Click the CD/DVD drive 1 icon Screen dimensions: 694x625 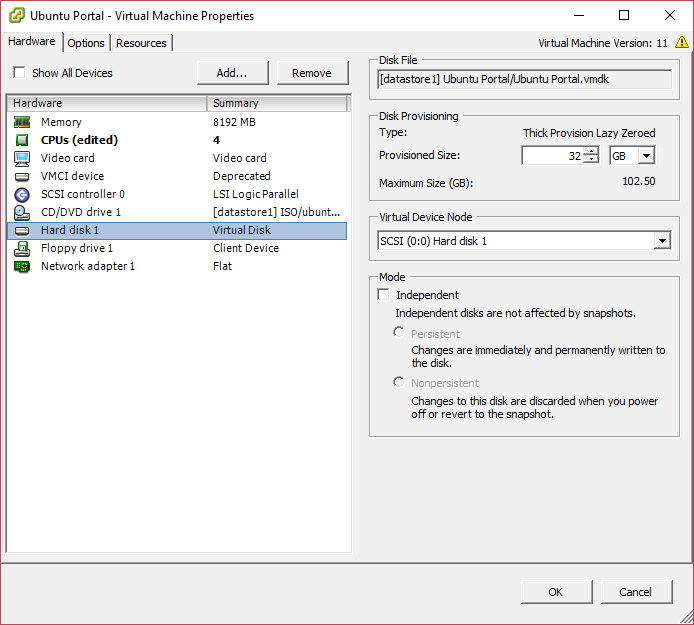[x=22, y=212]
